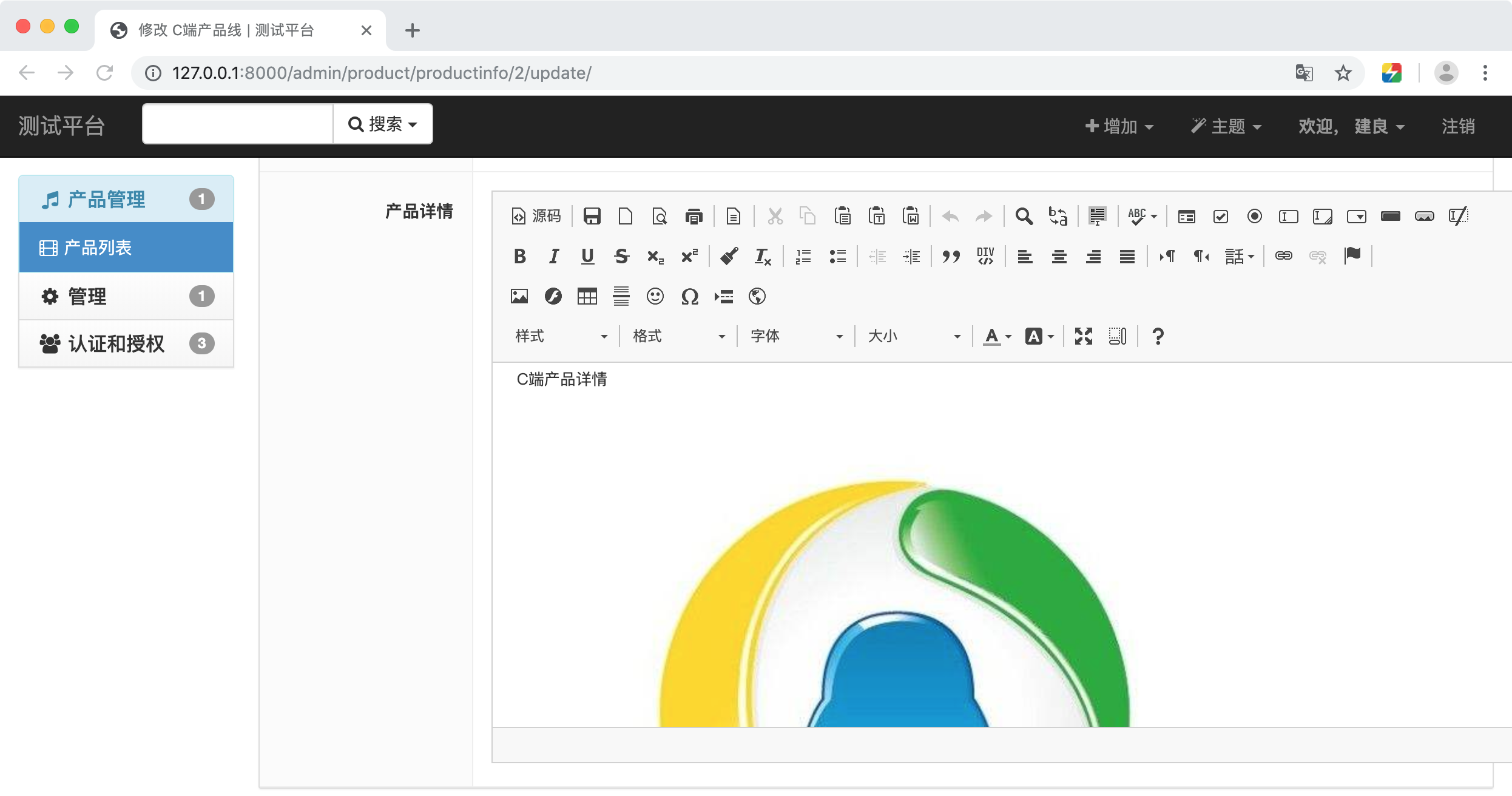The image size is (1512, 796).
Task: Click the Preview icon in editor toolbar
Action: pyautogui.click(x=660, y=216)
